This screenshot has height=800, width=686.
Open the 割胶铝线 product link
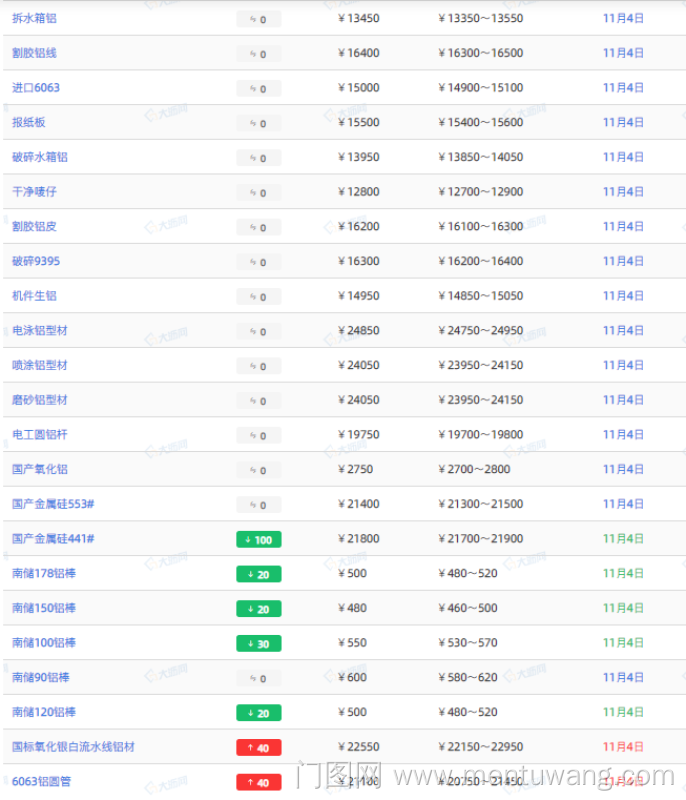pos(34,53)
